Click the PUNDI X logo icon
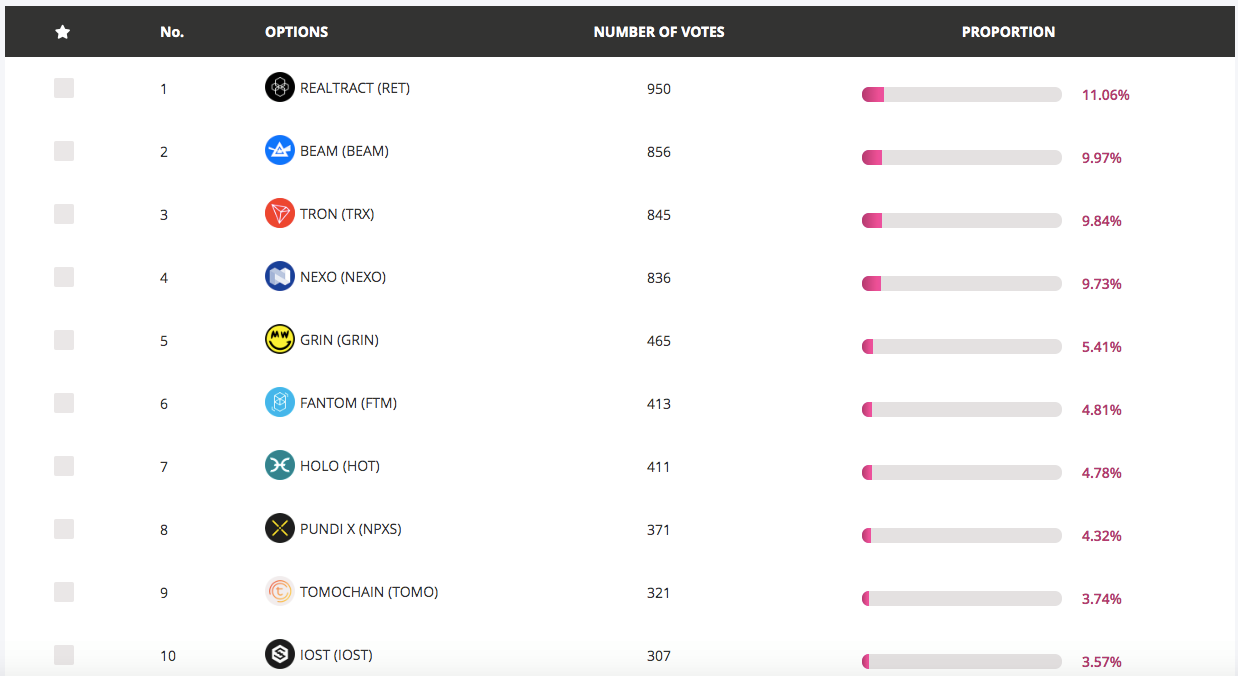The image size is (1238, 676). [279, 529]
